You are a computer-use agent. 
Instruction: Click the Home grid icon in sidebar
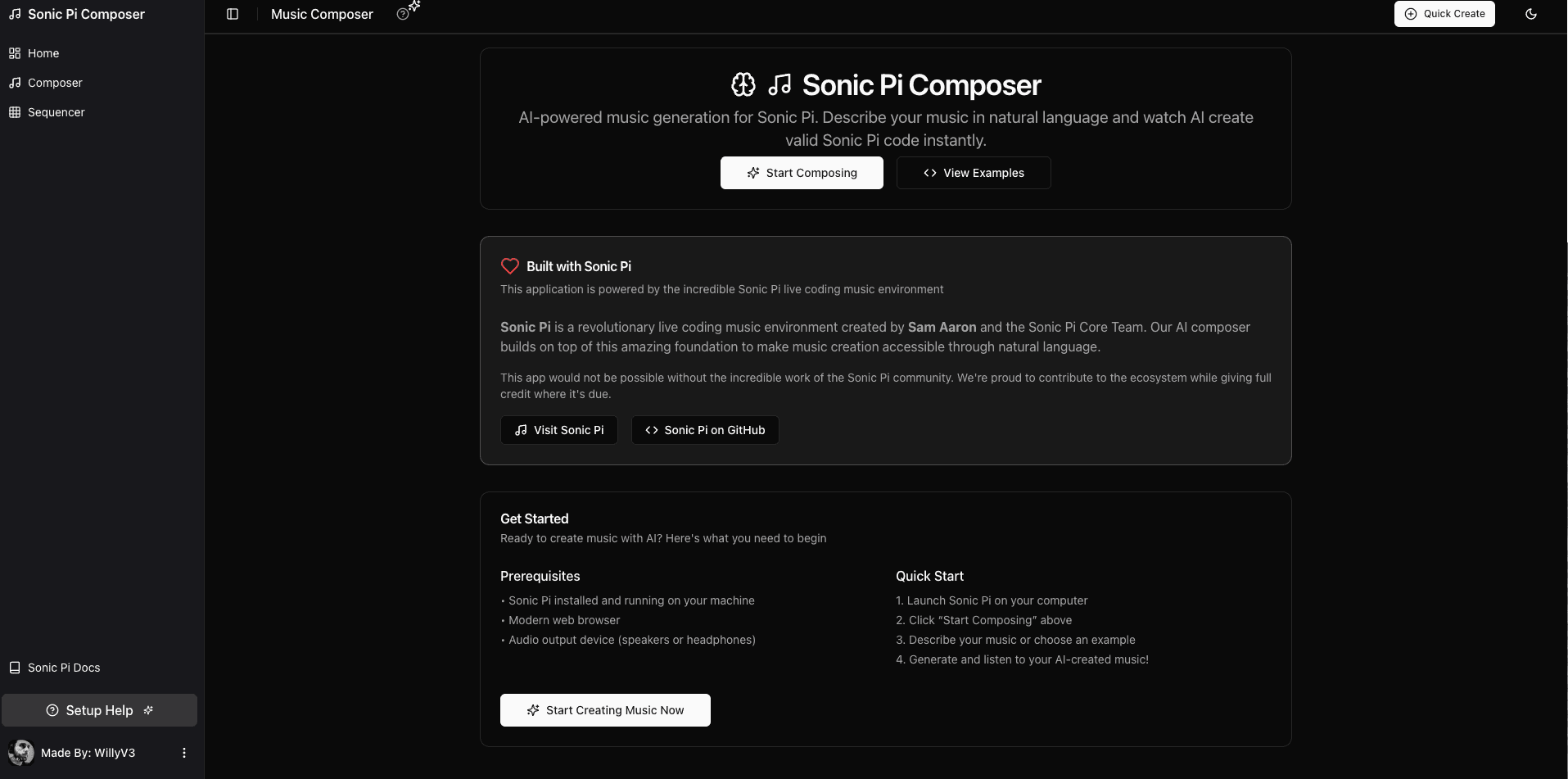pos(15,52)
